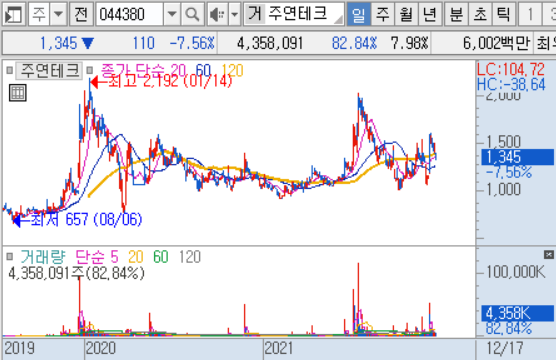Click the 6,002백만 trading value
Screen dimensions: 556x360
[x=496, y=43]
